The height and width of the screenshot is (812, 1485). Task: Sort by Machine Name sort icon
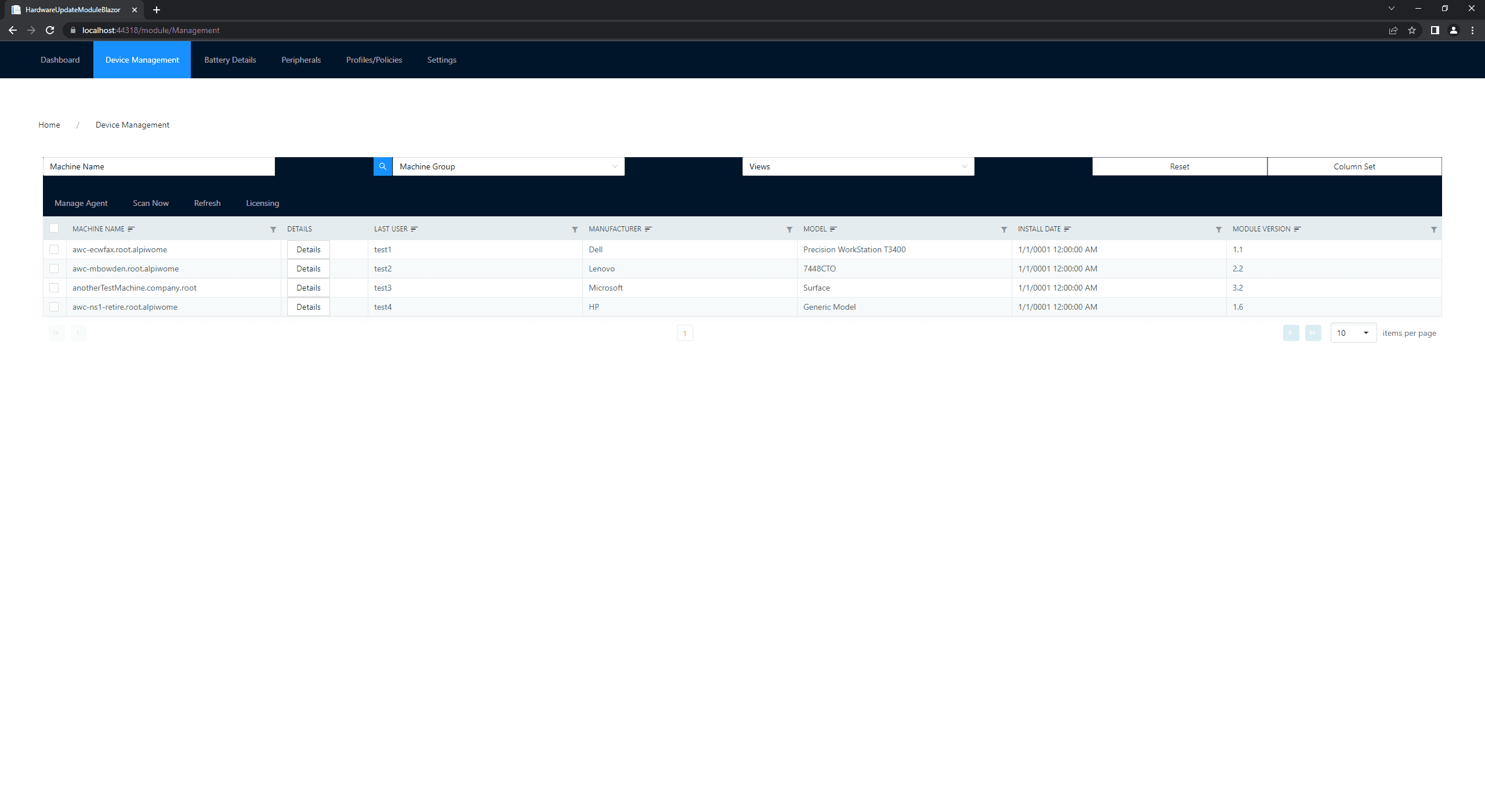131,229
